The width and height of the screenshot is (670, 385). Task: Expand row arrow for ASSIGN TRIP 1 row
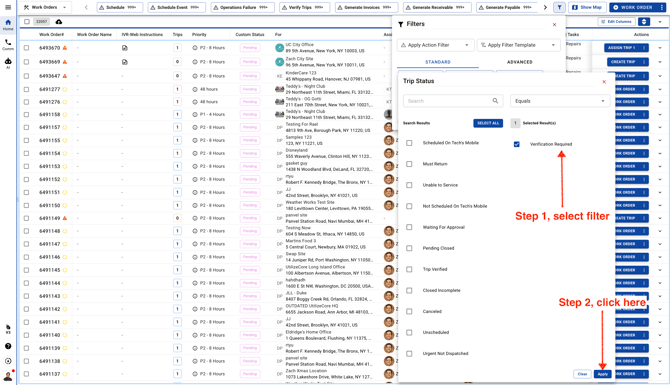660,48
